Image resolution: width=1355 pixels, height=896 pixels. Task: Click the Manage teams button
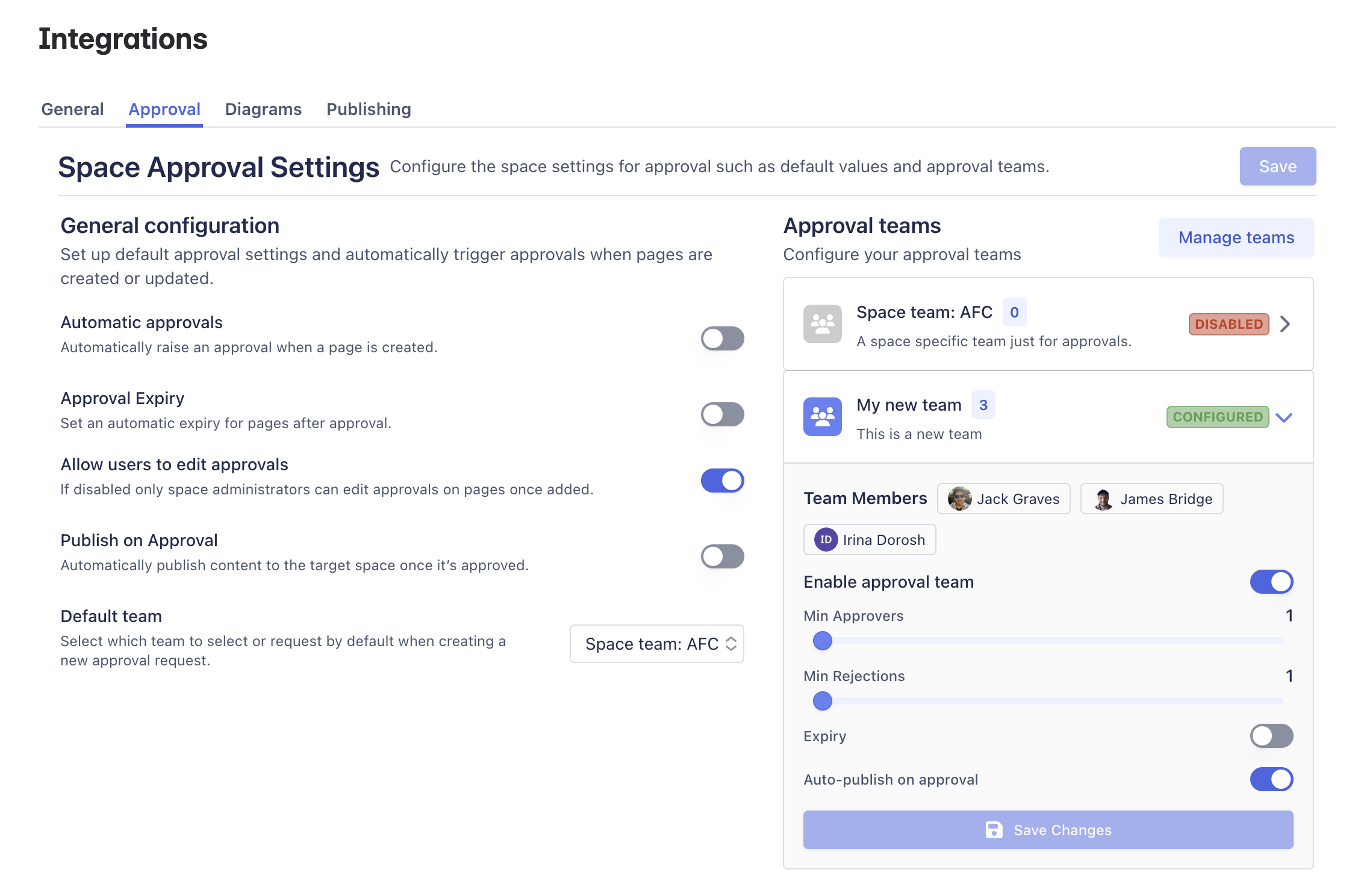tap(1236, 237)
